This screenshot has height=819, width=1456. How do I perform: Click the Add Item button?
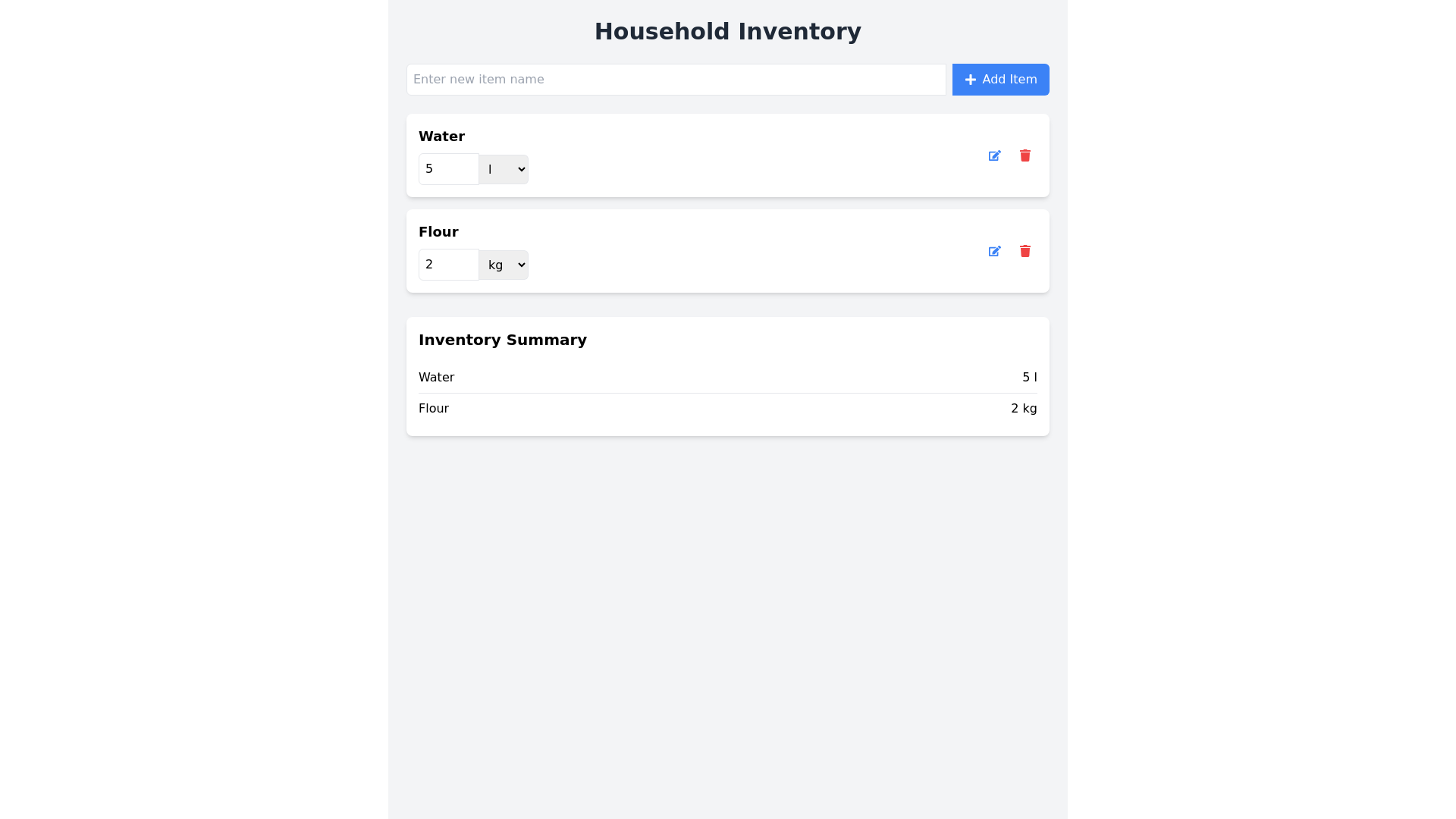pyautogui.click(x=1000, y=80)
